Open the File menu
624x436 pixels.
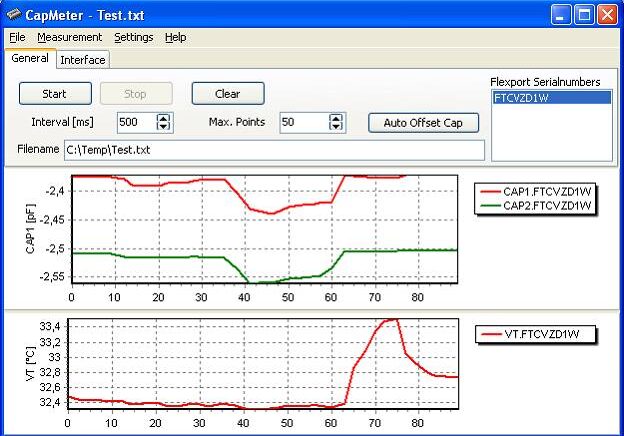coord(17,37)
